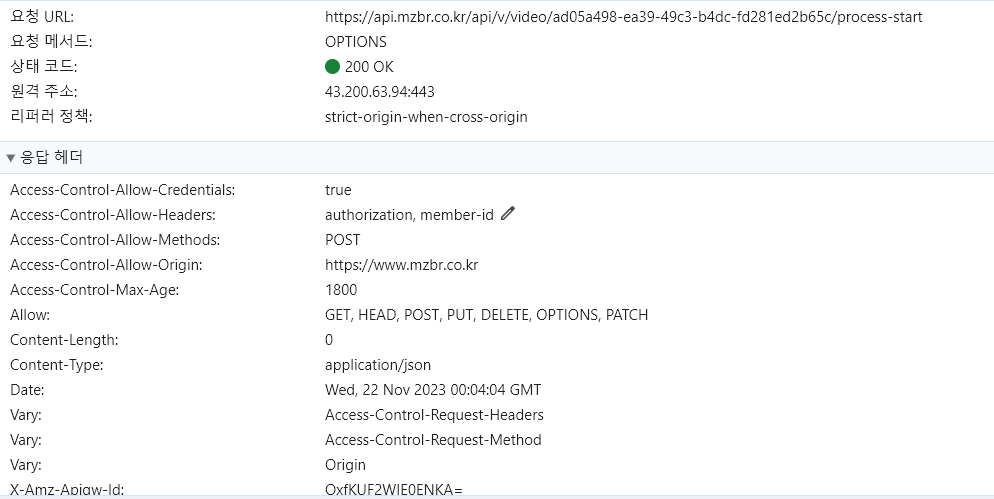Screen dimensions: 994x499
Task: Click the X-Amz-Apigw-Id header name
Action: [x=67, y=489]
